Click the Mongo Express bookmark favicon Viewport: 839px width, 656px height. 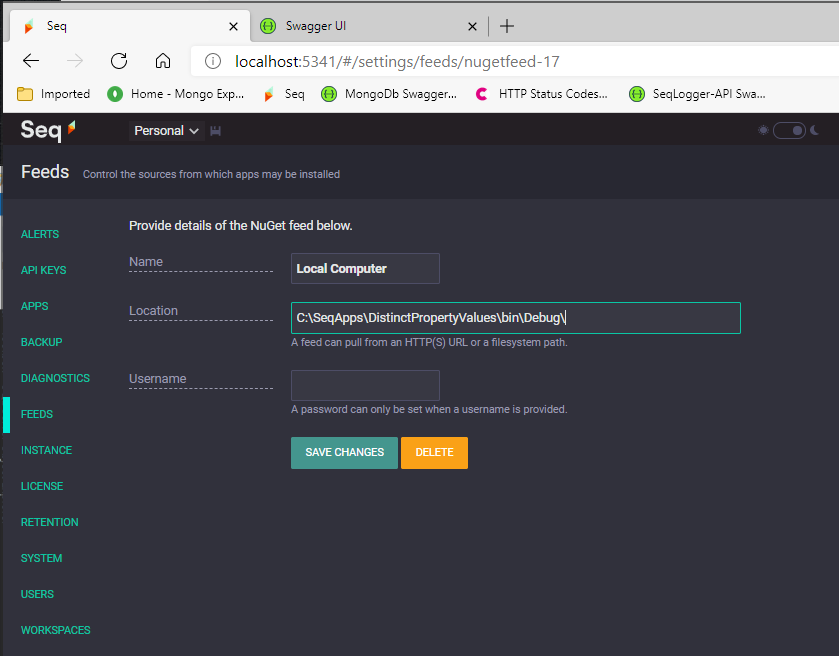[x=115, y=94]
